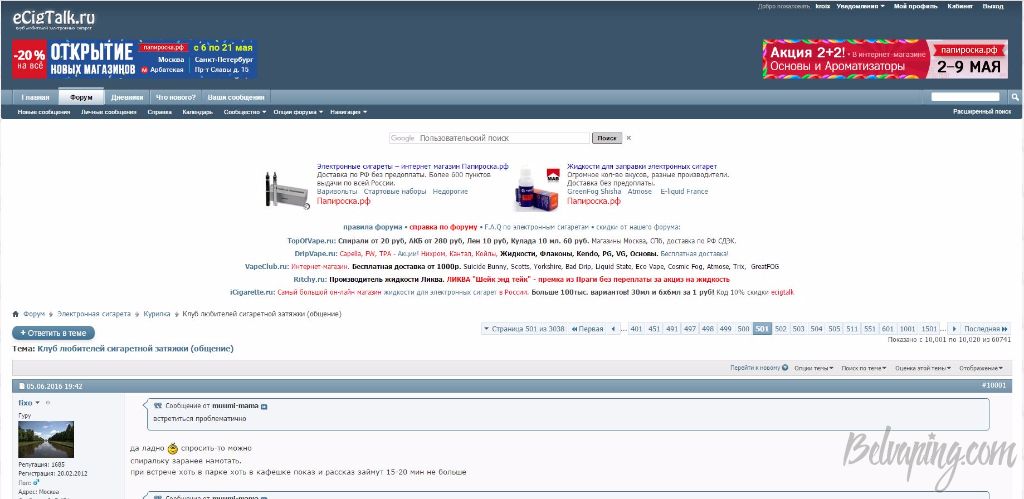Click the 'Акция 2+2!' banner
Screen dimensions: 1024x499
click(x=885, y=59)
